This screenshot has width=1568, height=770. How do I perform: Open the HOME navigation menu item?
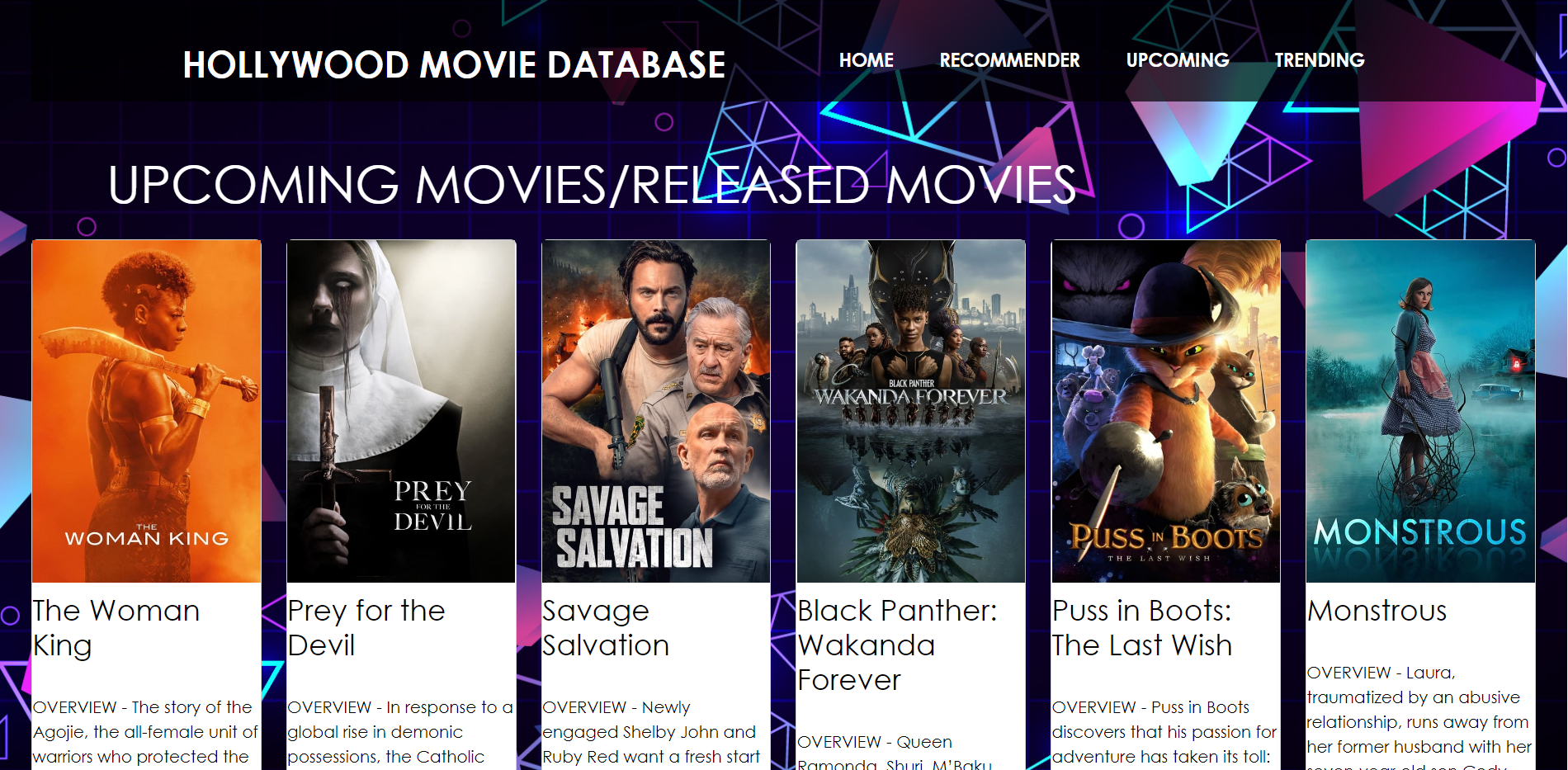point(866,60)
